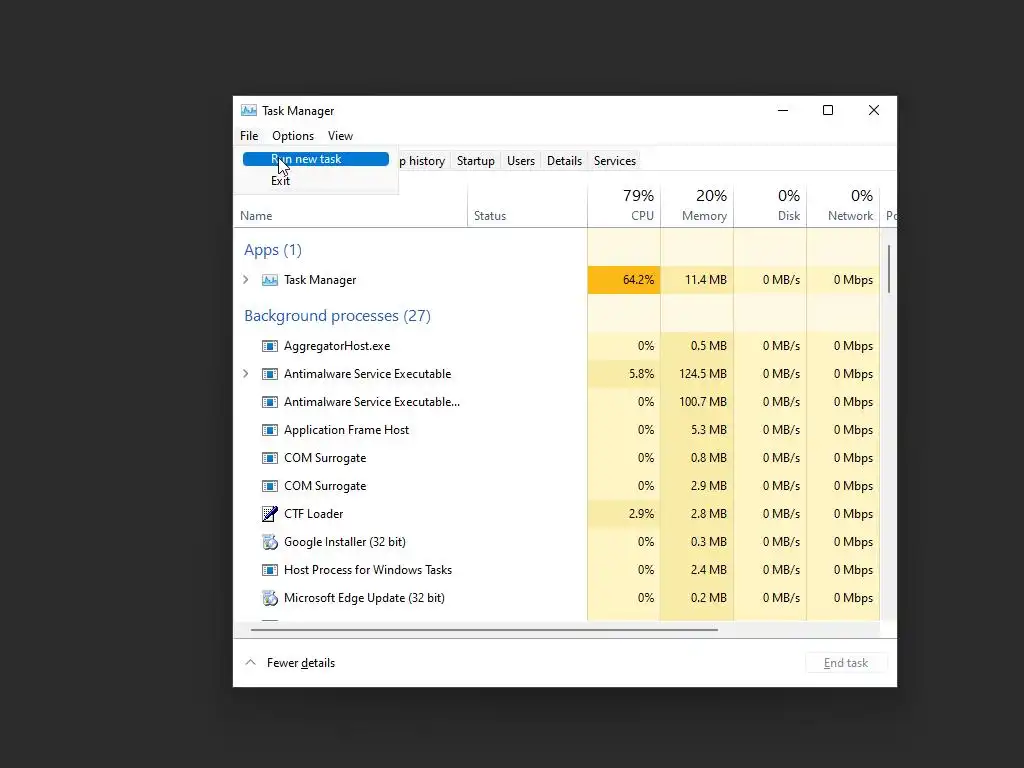Switch to the Startup tab

[x=475, y=161]
